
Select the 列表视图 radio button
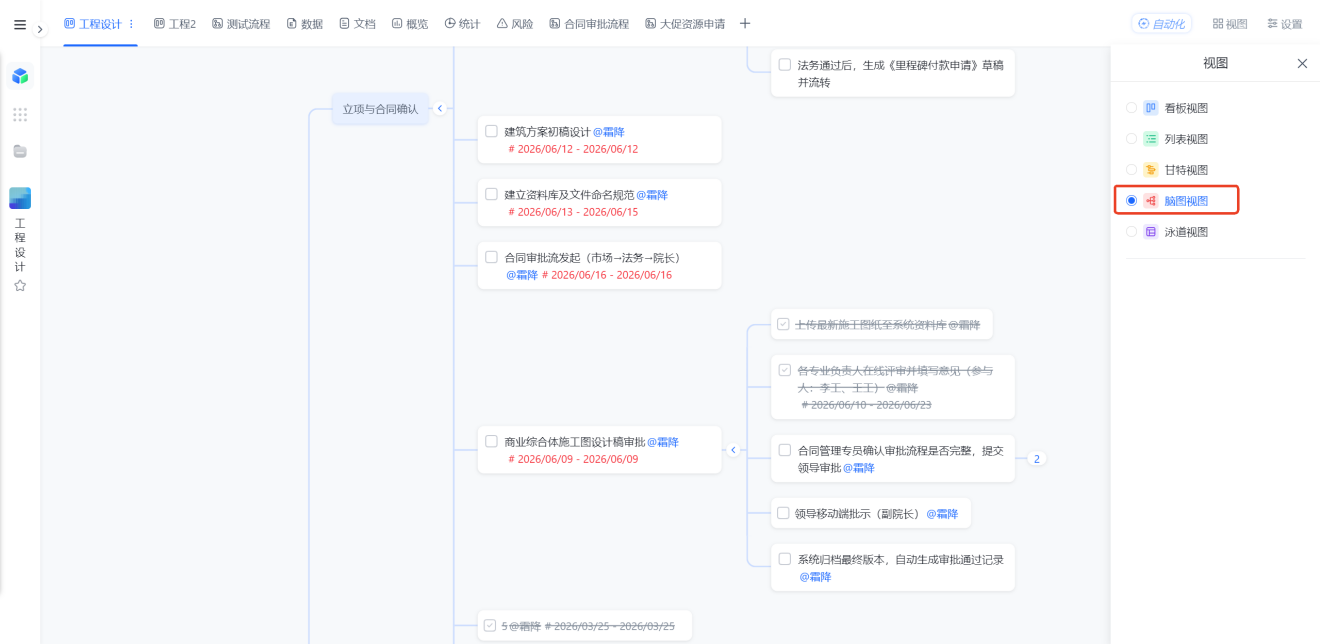(x=1131, y=139)
